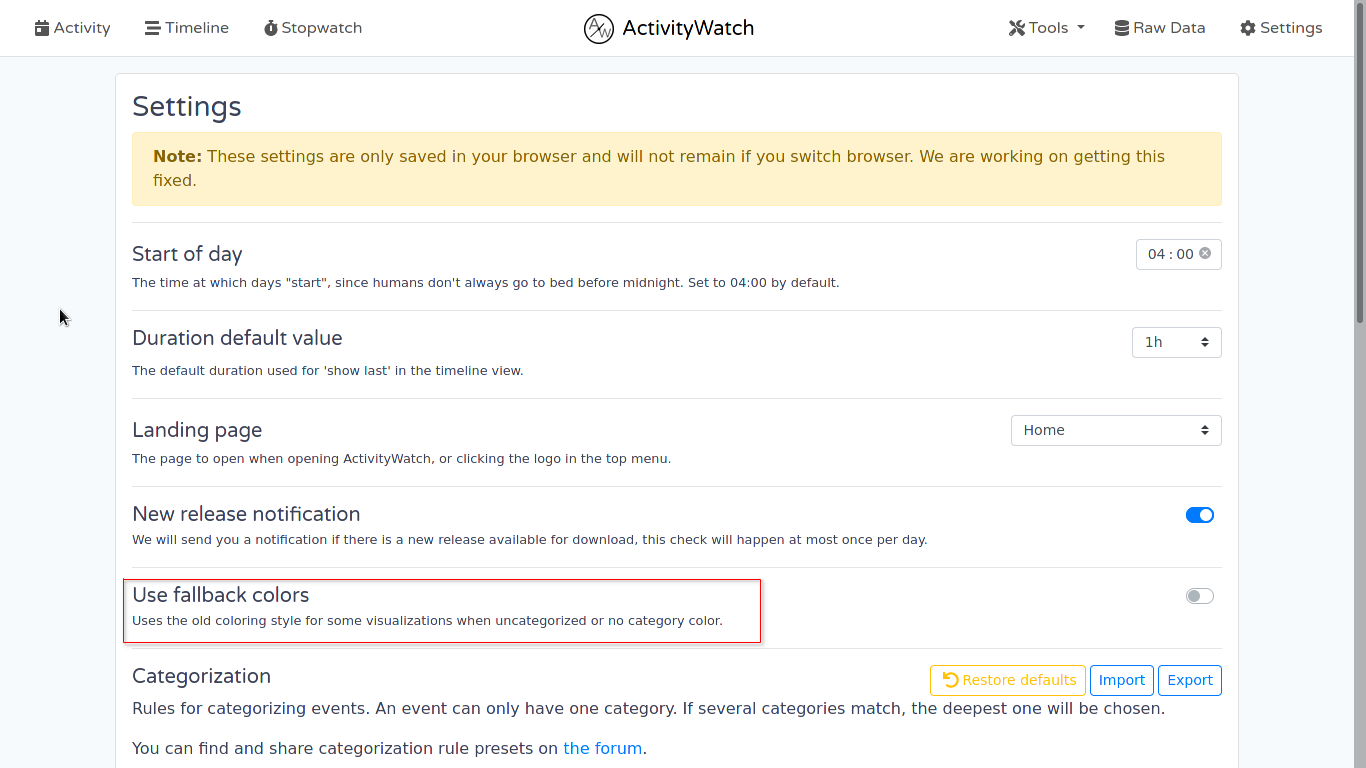Image resolution: width=1366 pixels, height=768 pixels.
Task: Open the Landing page dropdown
Action: click(1115, 431)
